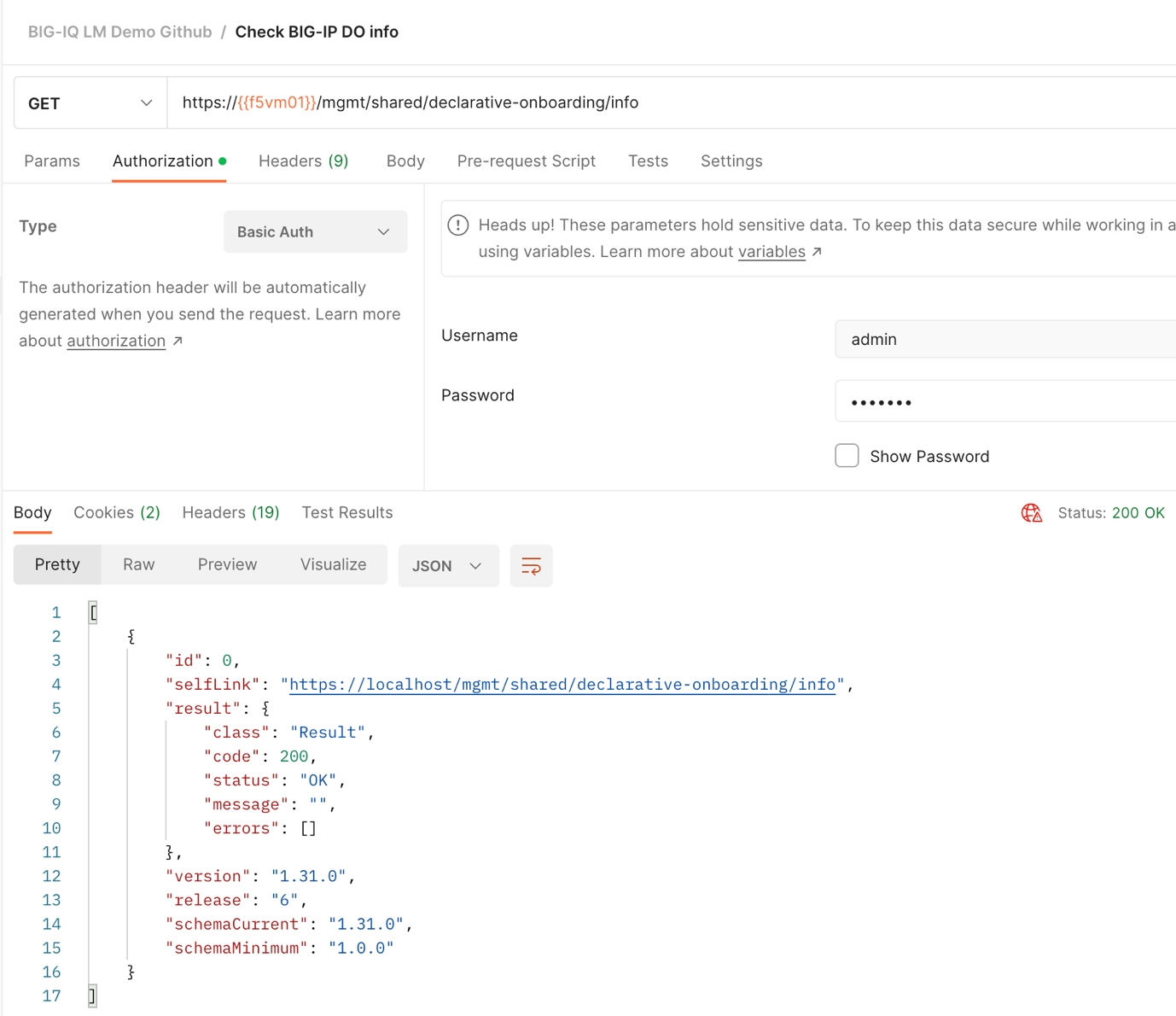Select the Raw response view

pos(138,565)
